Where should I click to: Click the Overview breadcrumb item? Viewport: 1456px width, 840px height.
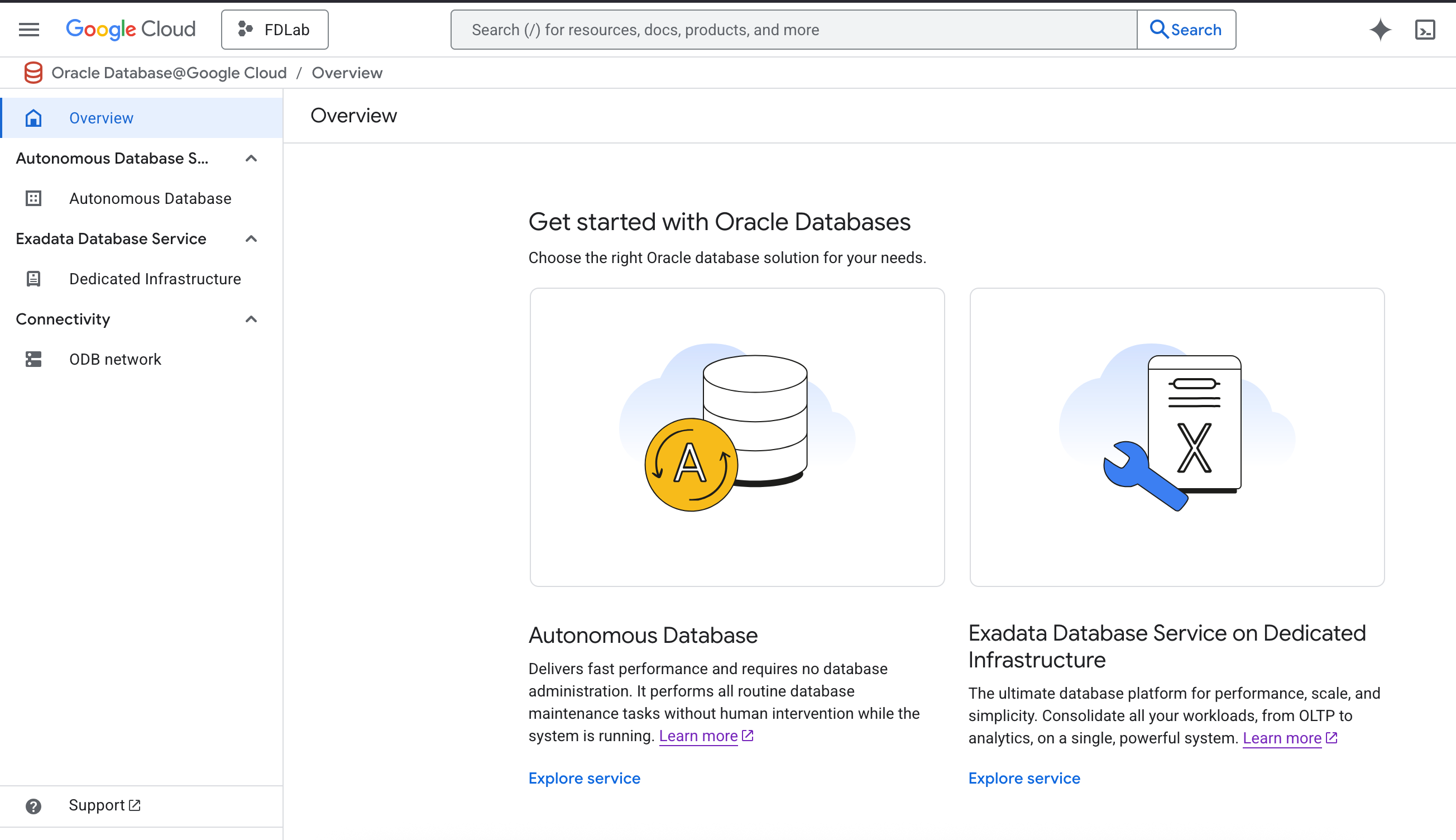[347, 73]
